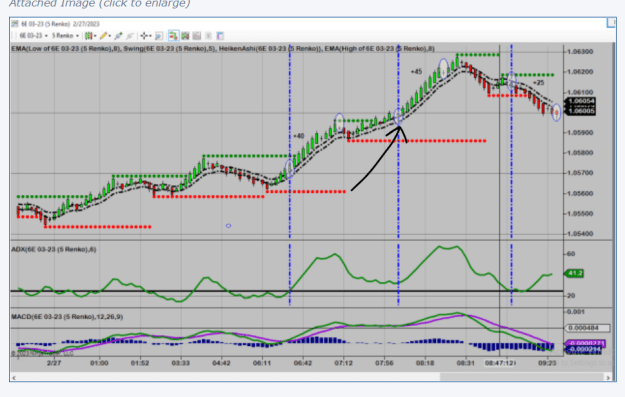Viewport: 625px width, 397px height.
Task: Click the 08:18 time axis label
Action: (x=425, y=363)
